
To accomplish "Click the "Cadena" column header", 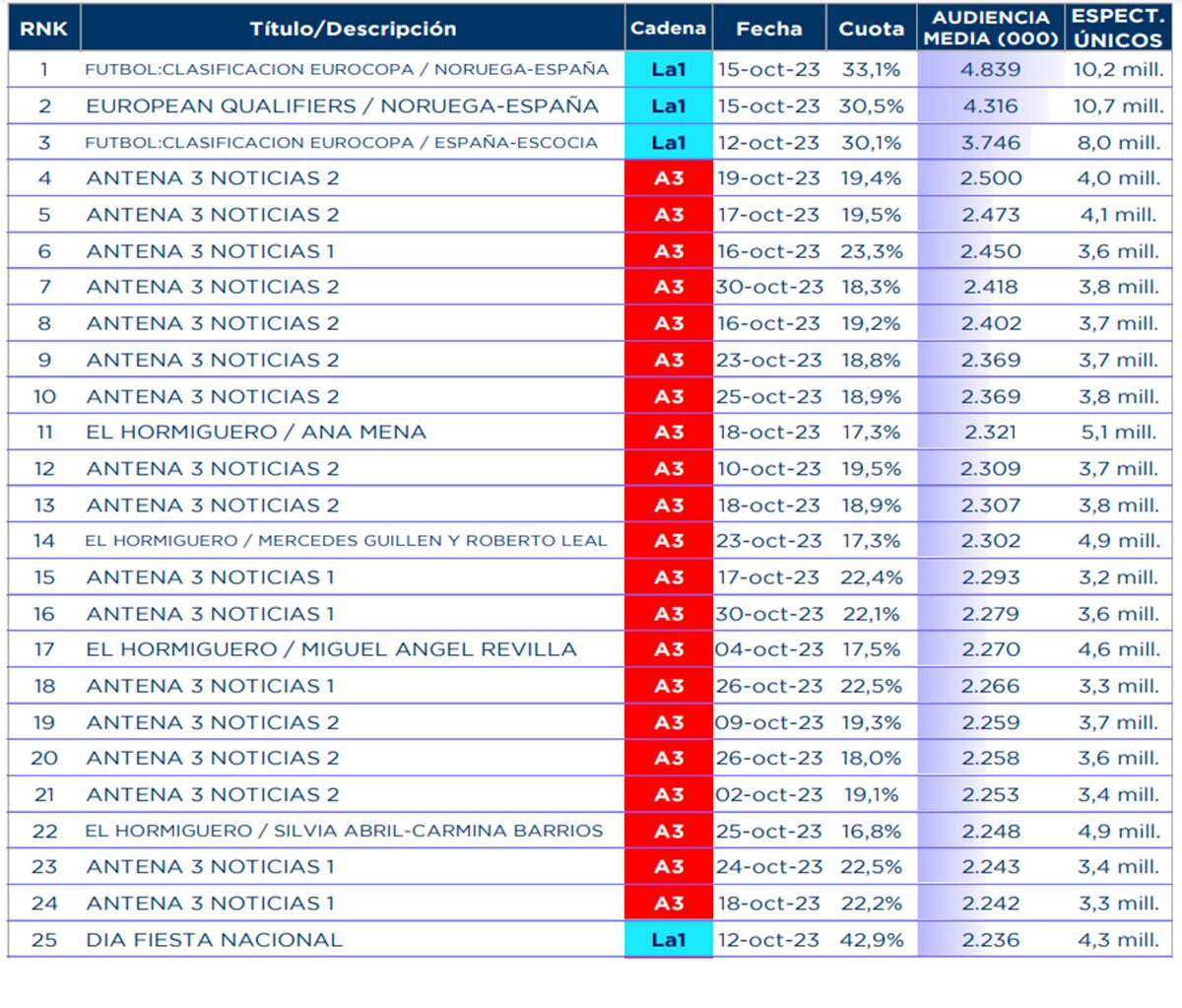I will [668, 29].
